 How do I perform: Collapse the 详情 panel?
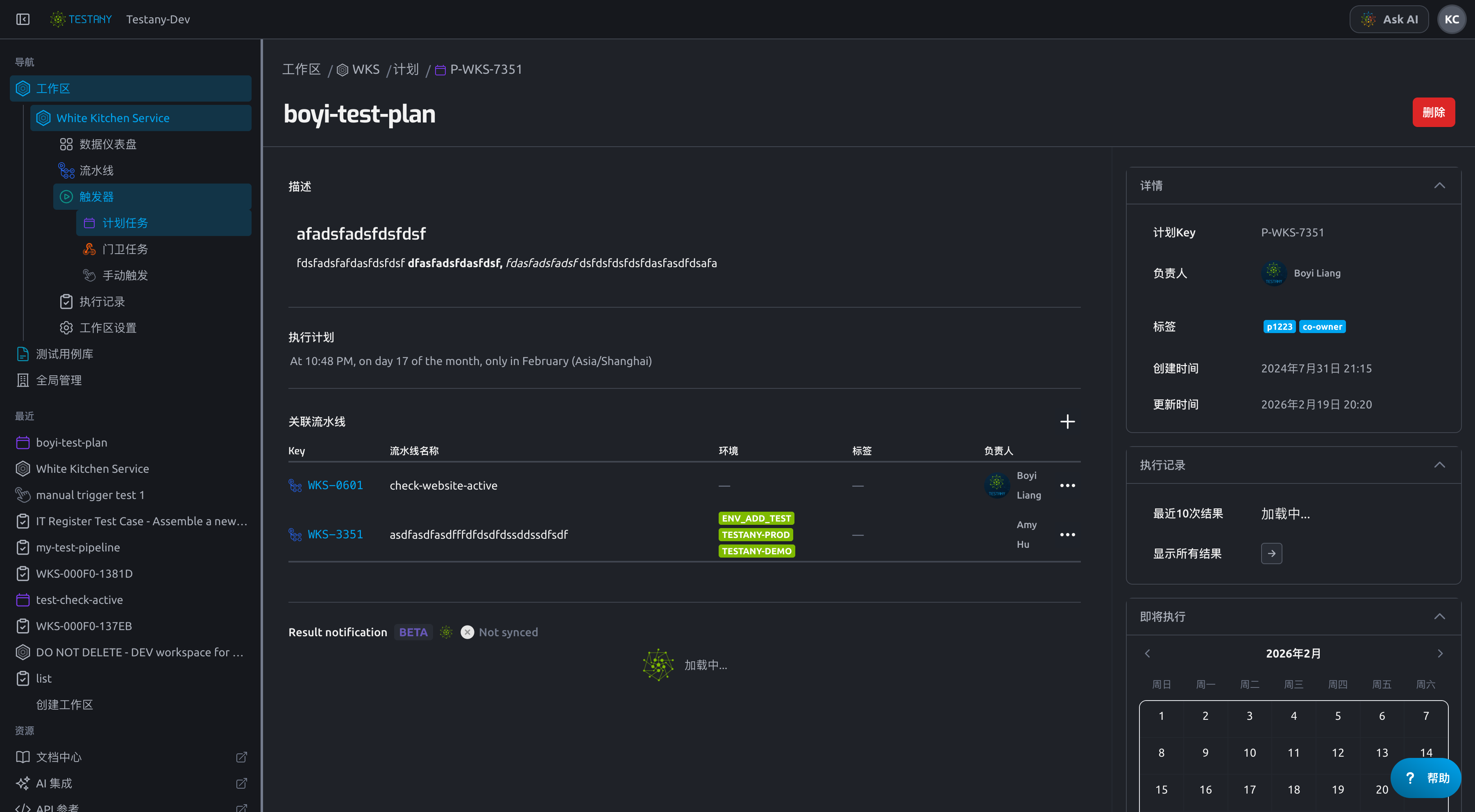pos(1439,186)
